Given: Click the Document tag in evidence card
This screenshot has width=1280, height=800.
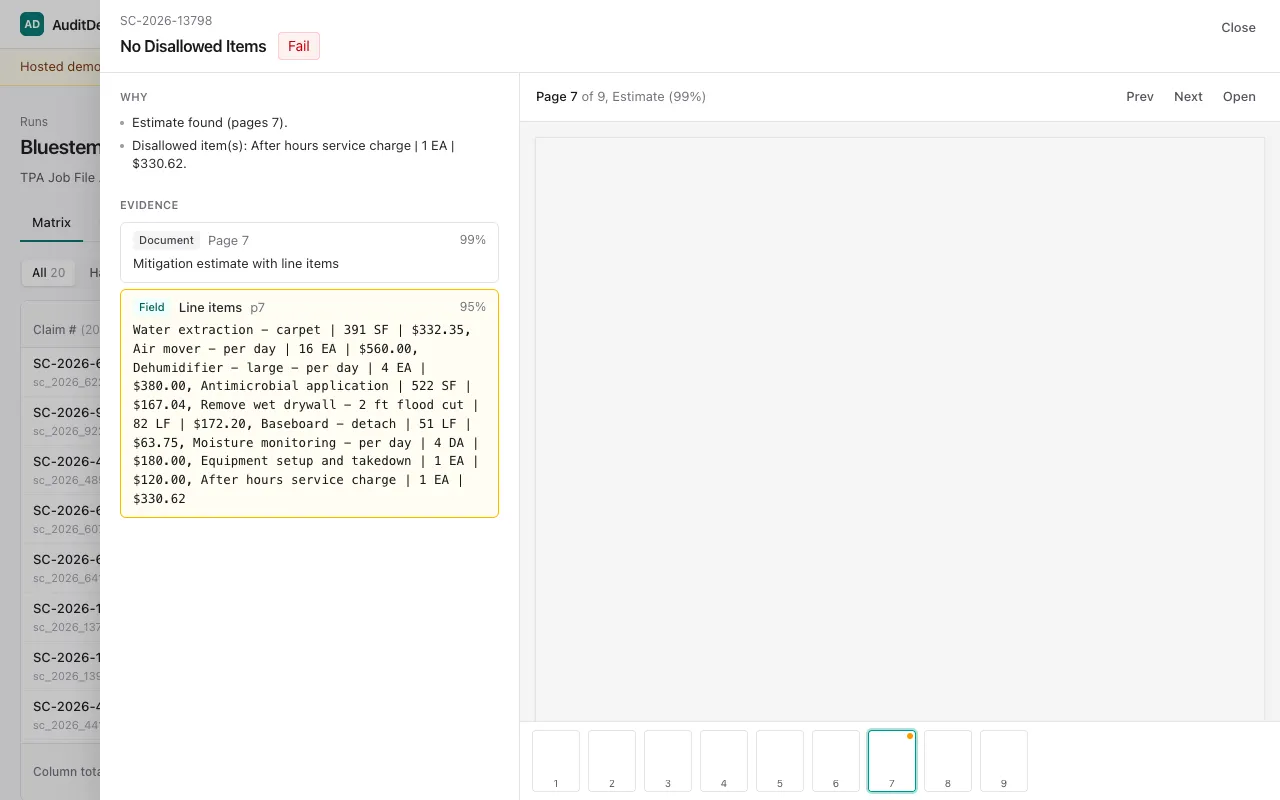Looking at the screenshot, I should click(166, 240).
